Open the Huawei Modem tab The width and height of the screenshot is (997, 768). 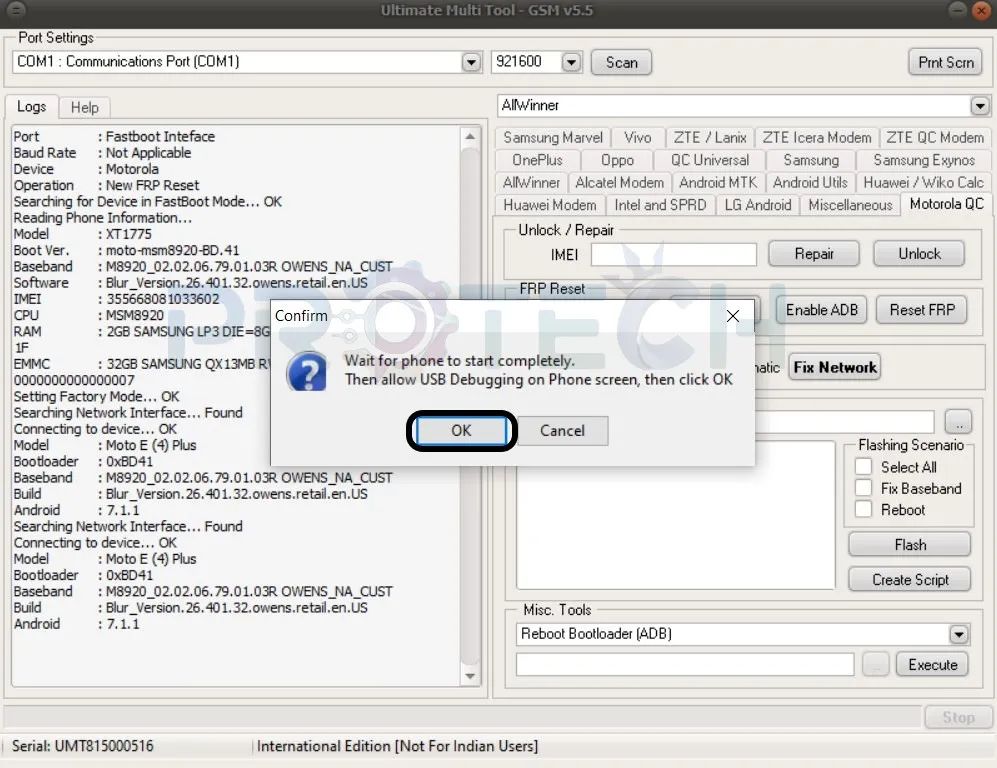549,205
